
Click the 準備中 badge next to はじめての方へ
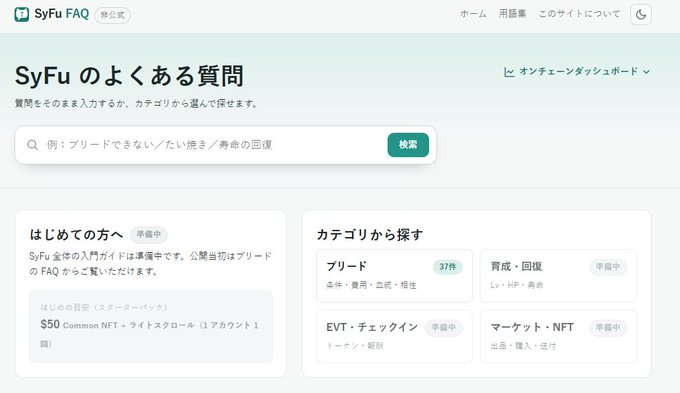[x=149, y=235]
